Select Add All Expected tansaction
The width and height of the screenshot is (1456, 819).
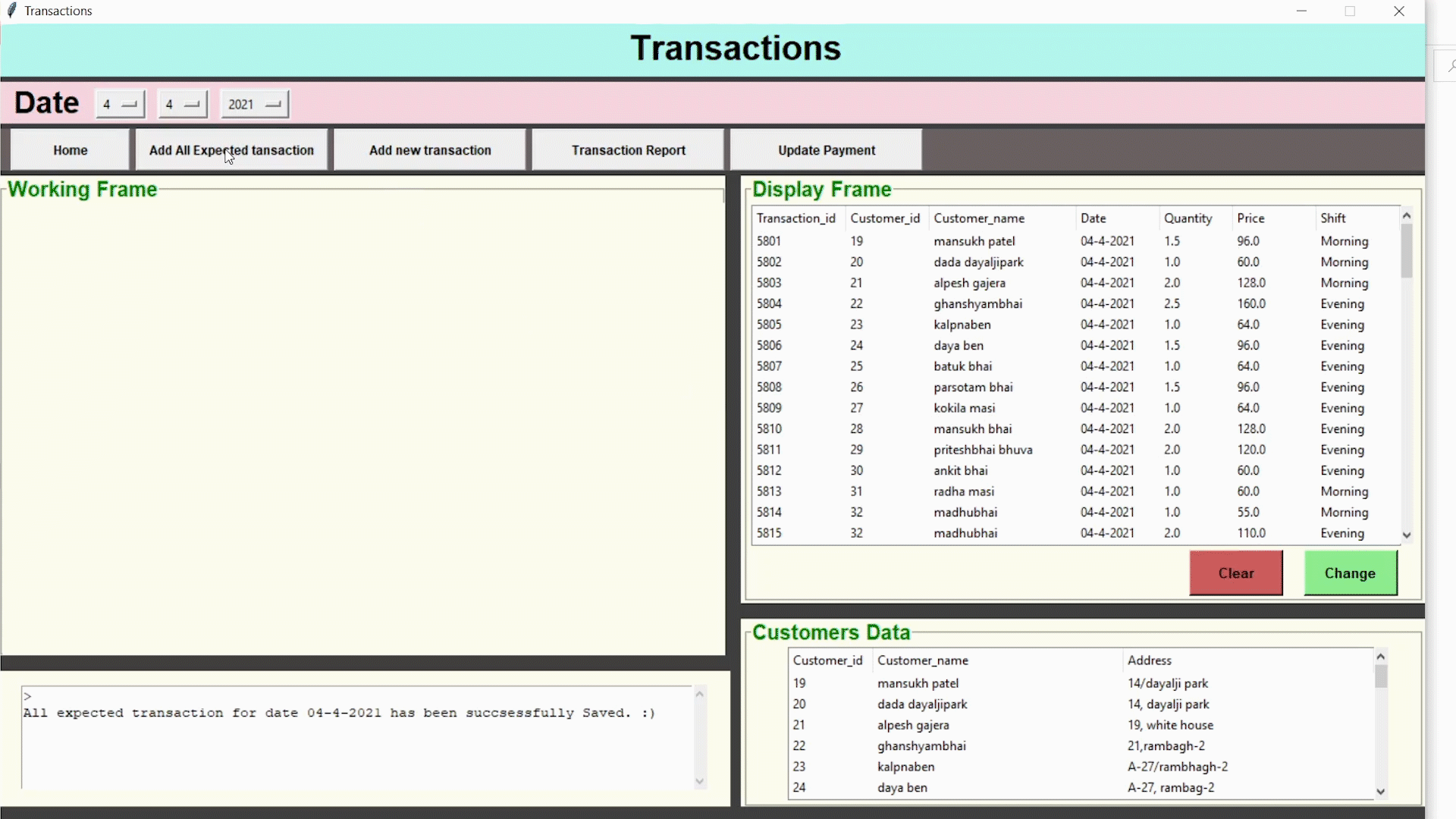231,149
